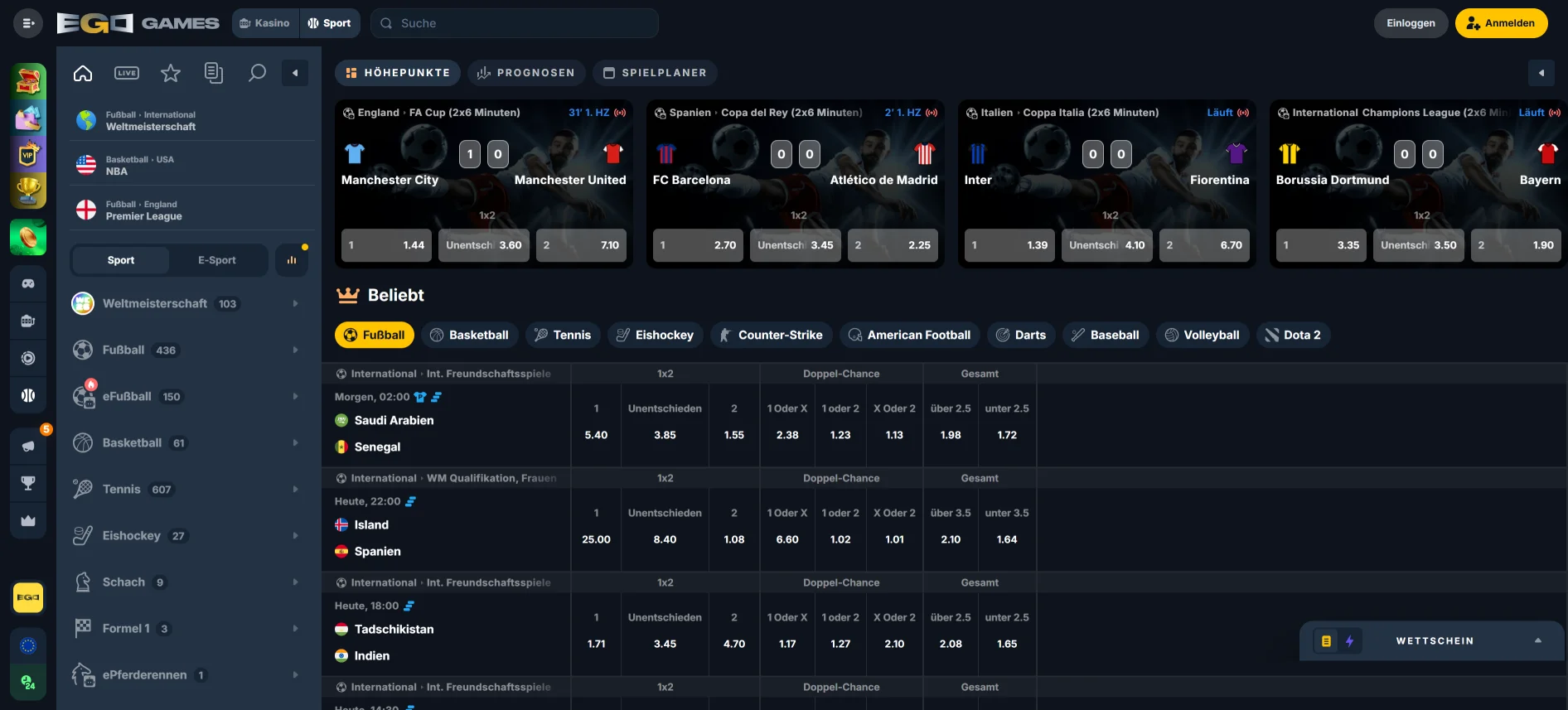Image resolution: width=1568 pixels, height=710 pixels.
Task: Open the trophy icon in left rail
Action: tap(28, 190)
